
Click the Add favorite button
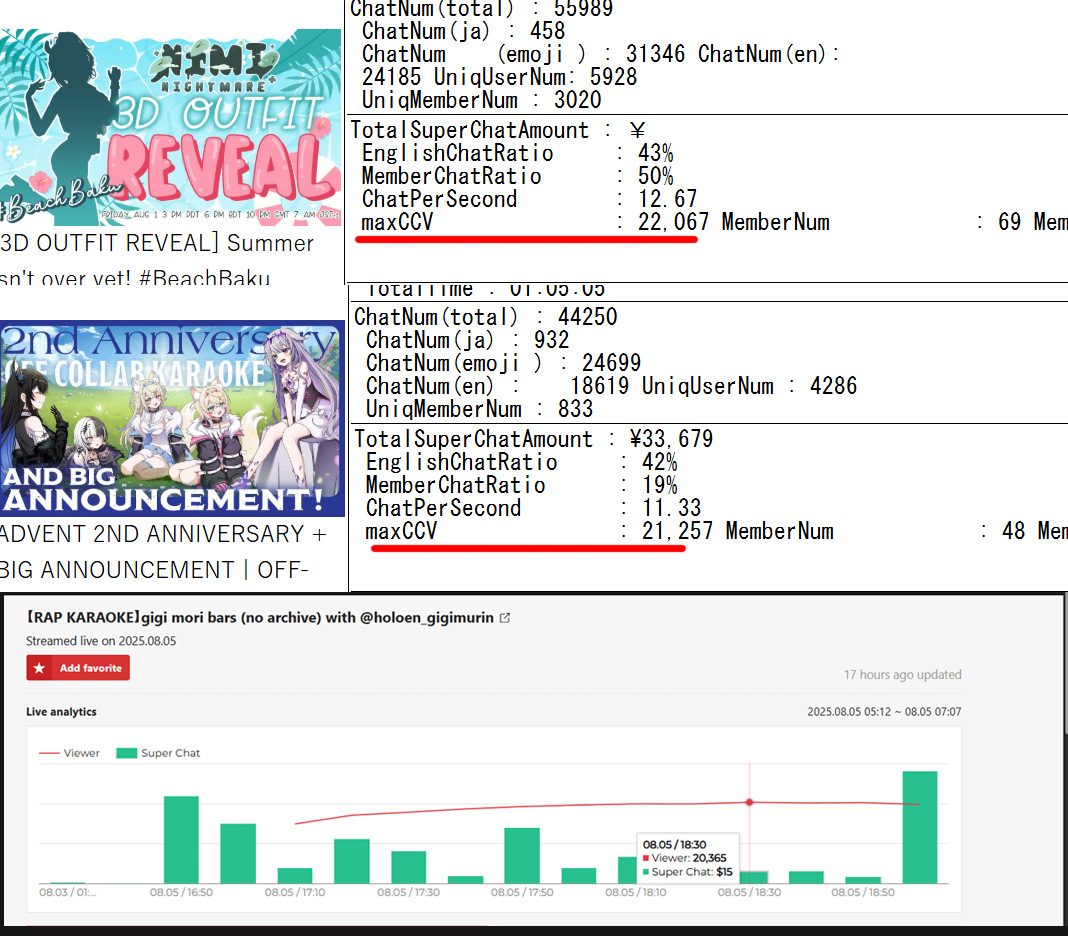78,668
